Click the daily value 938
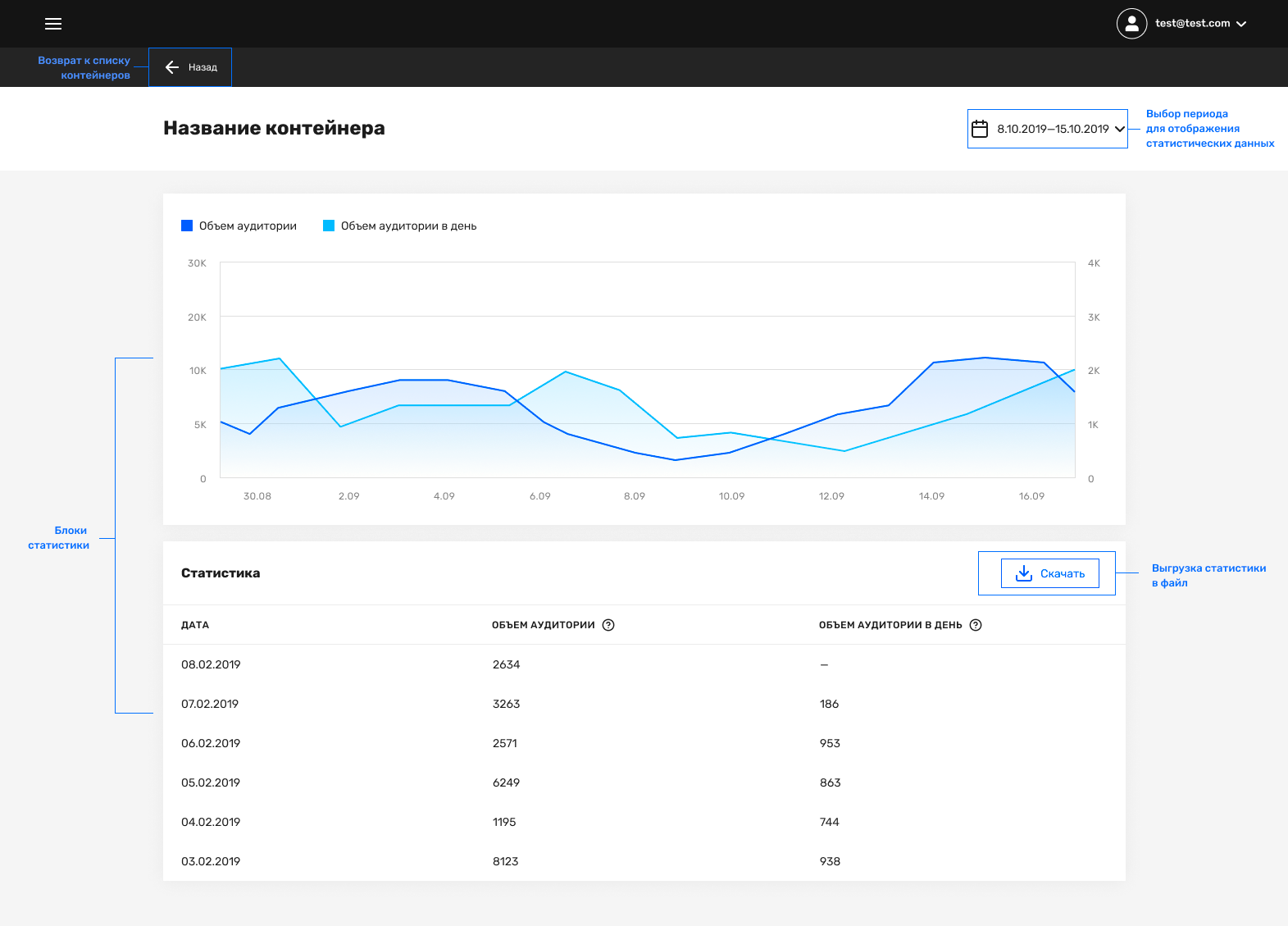 (x=831, y=861)
